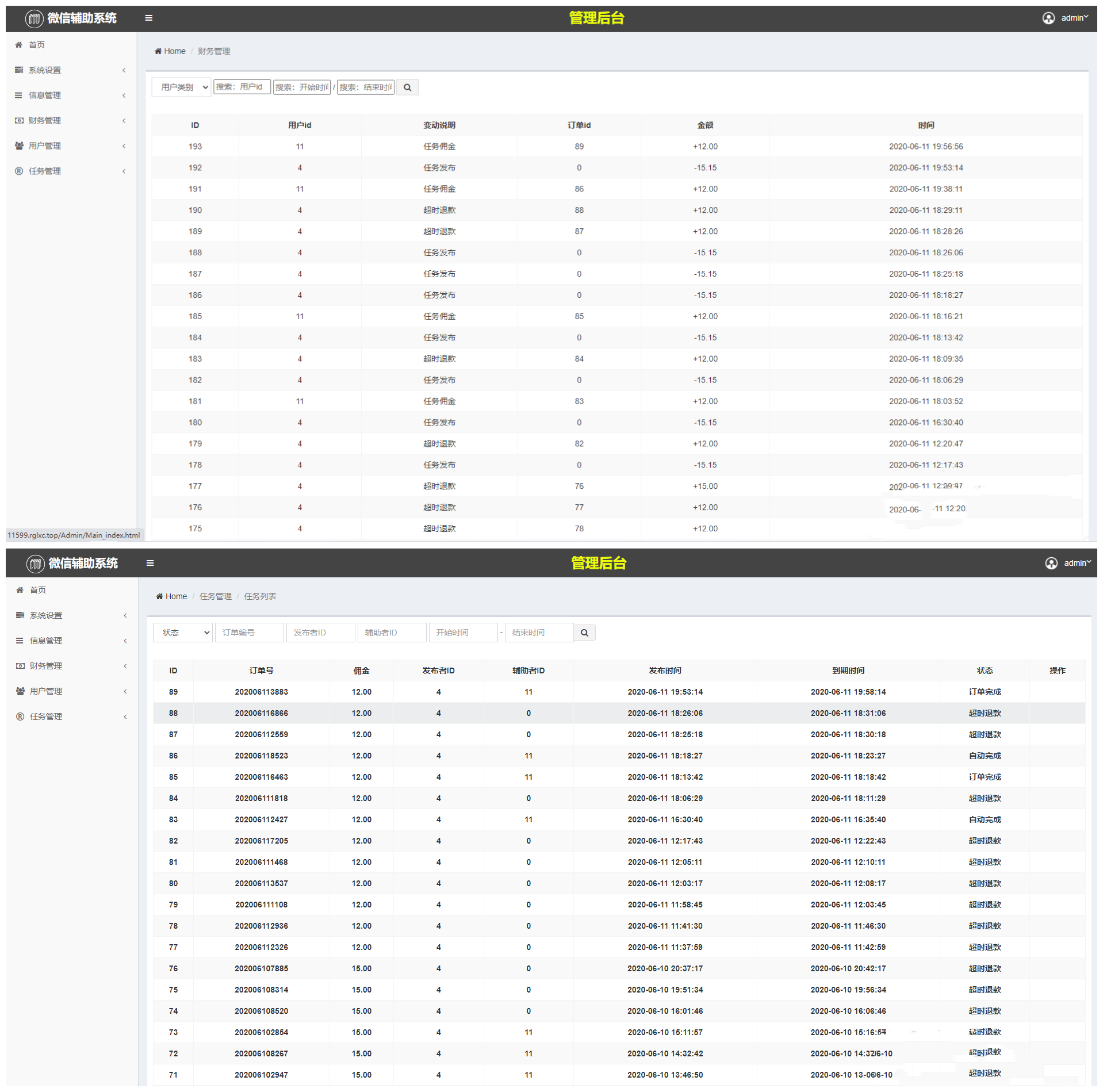Image resolution: width=1103 pixels, height=1092 pixels.
Task: Open the 状态 filter dropdown
Action: tap(183, 633)
